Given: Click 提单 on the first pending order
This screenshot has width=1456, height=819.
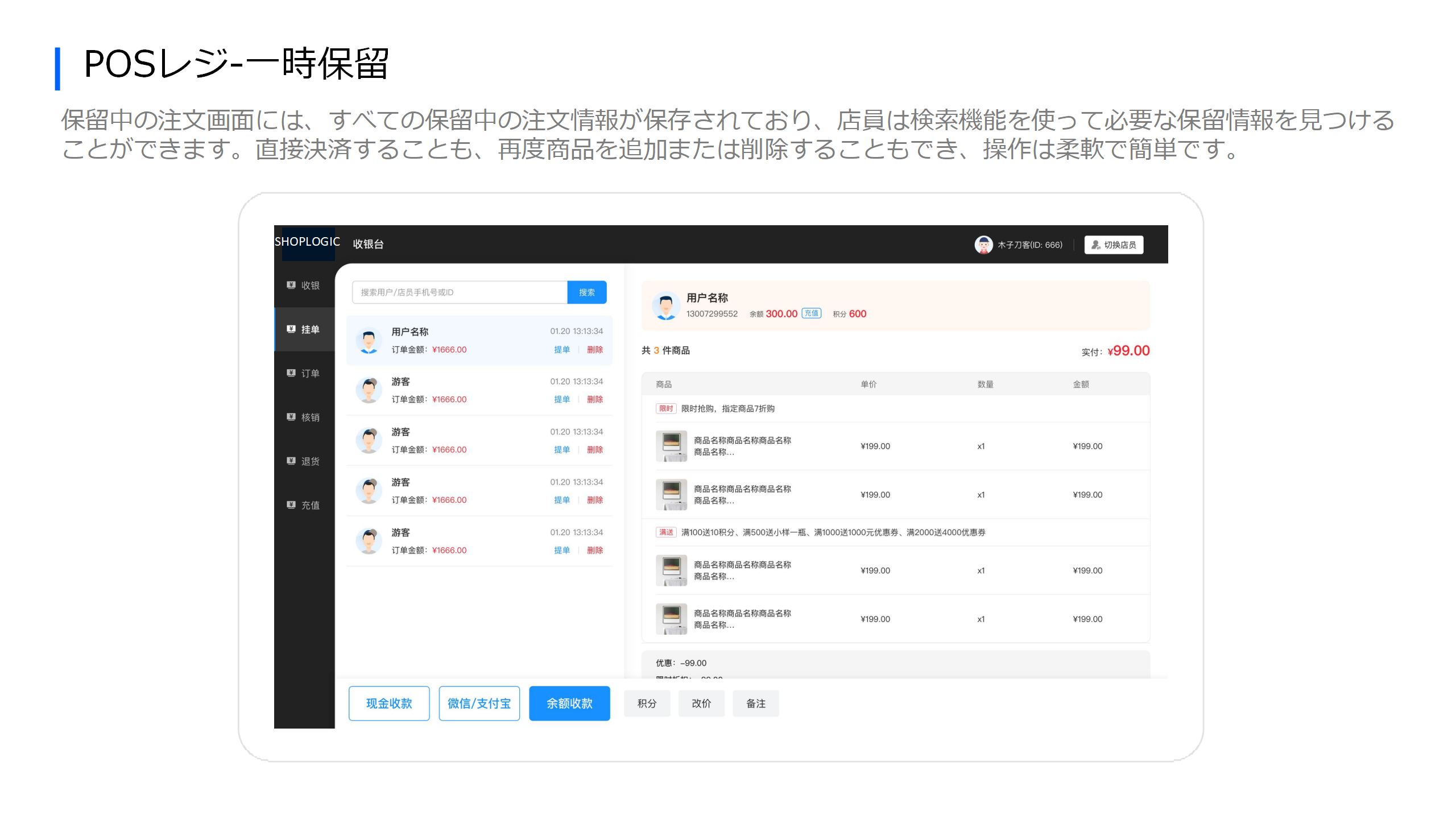Looking at the screenshot, I should [x=561, y=350].
